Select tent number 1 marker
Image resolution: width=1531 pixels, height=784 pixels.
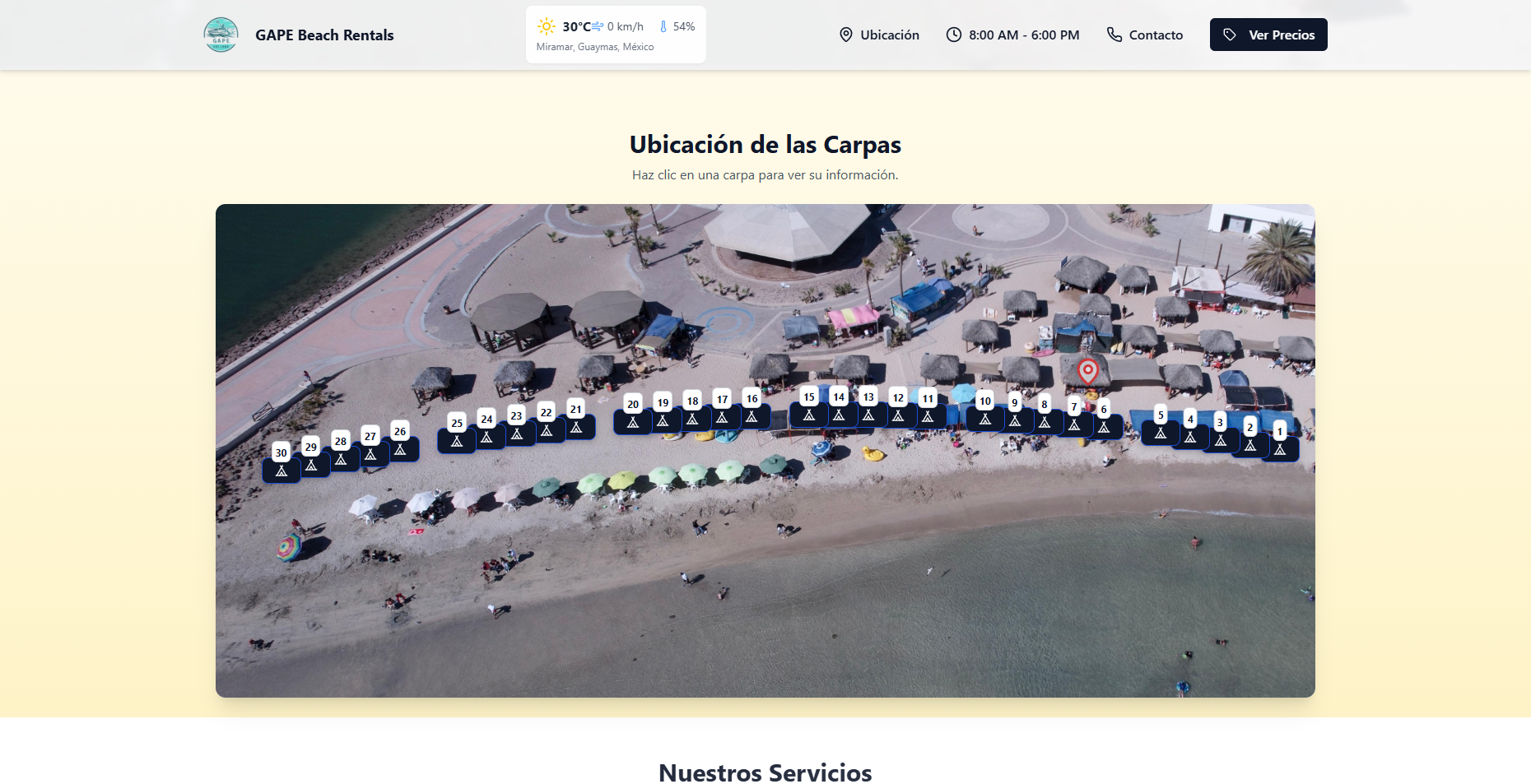[x=1280, y=448]
